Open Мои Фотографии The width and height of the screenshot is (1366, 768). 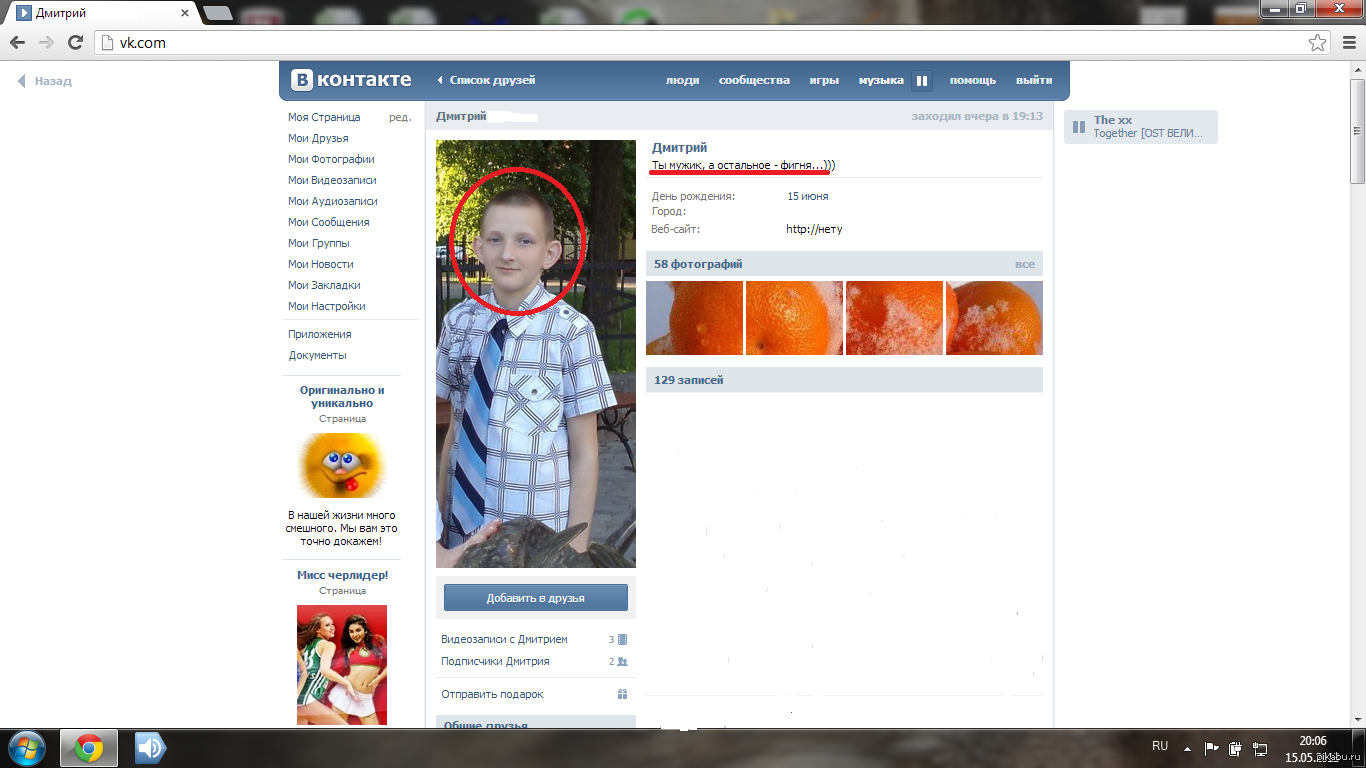331,159
